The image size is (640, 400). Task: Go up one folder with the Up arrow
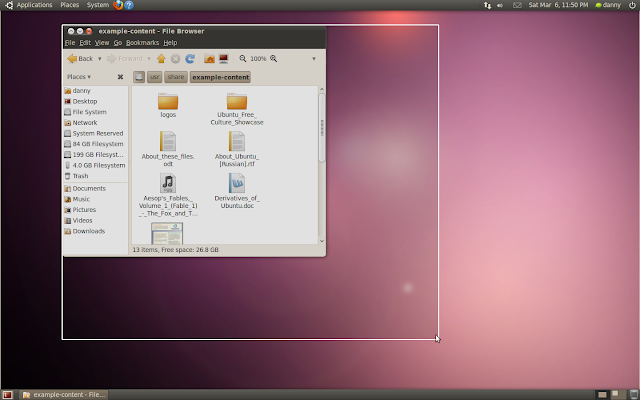click(161, 59)
